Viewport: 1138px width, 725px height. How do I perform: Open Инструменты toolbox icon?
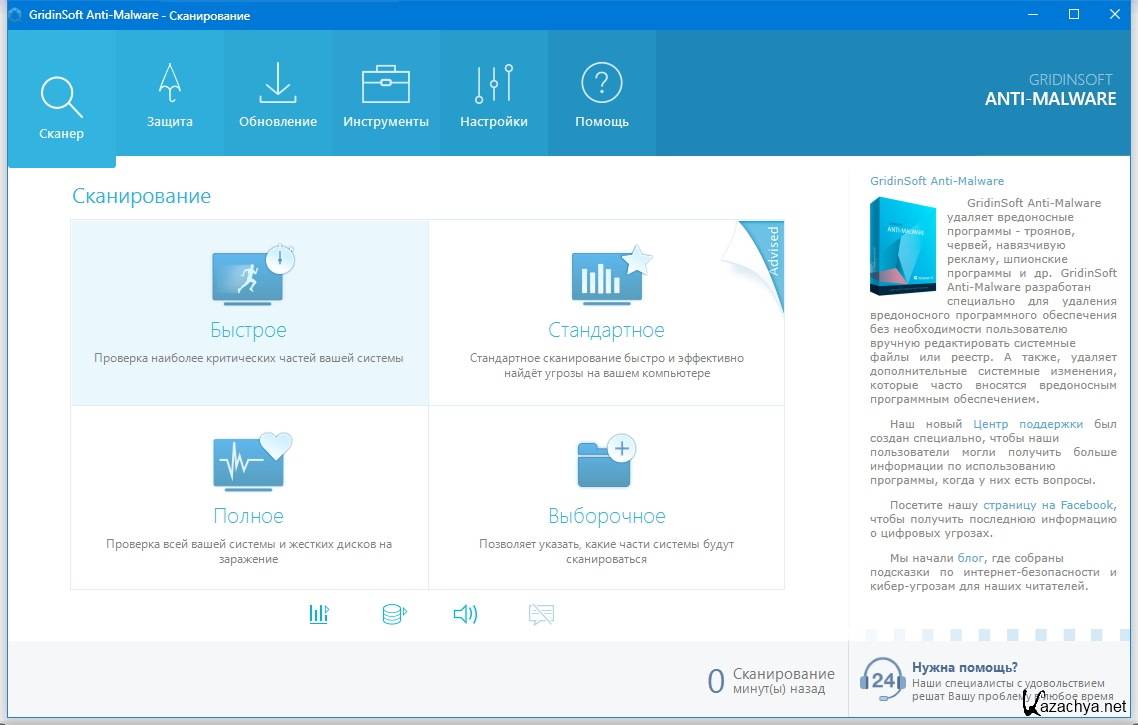click(x=385, y=85)
